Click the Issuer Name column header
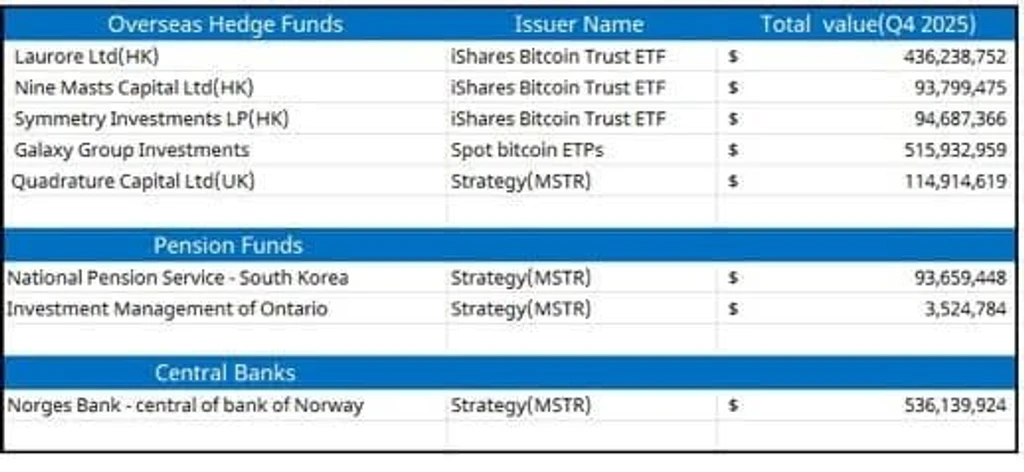This screenshot has height=472, width=1024. [580, 24]
